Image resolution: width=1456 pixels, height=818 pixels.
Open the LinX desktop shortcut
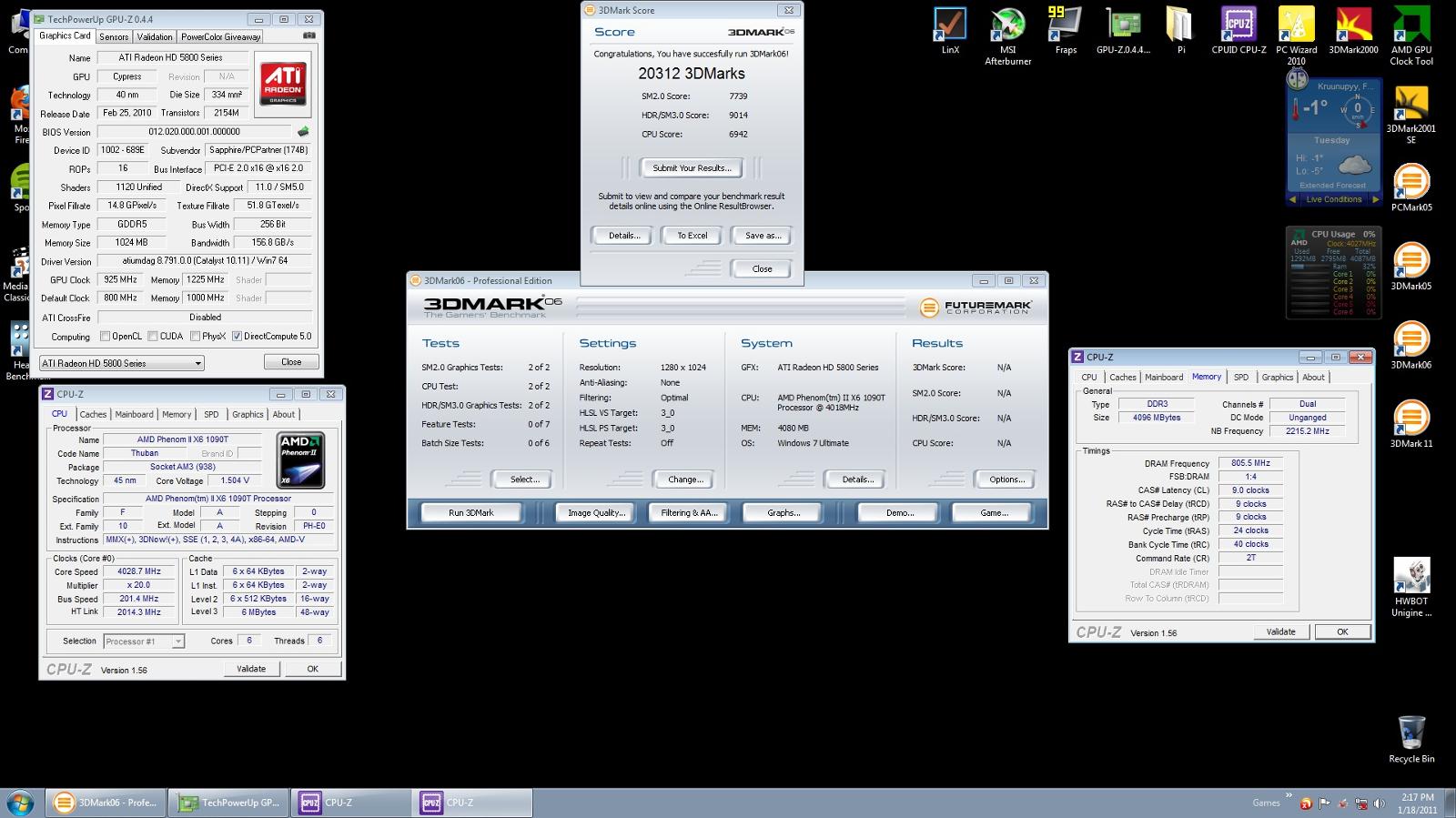coord(950,31)
